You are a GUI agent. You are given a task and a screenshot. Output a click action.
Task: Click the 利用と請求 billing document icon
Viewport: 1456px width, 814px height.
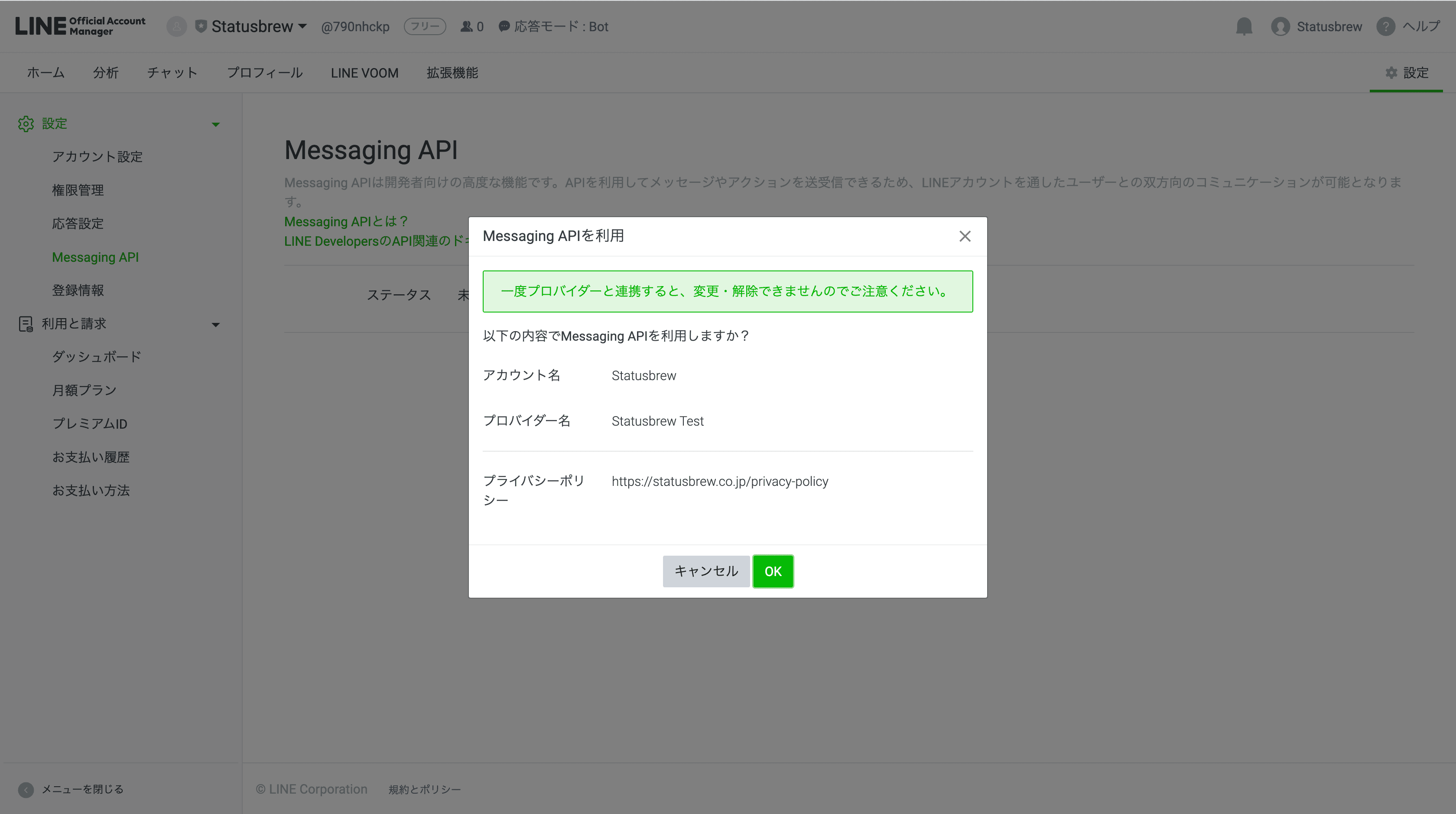[26, 324]
